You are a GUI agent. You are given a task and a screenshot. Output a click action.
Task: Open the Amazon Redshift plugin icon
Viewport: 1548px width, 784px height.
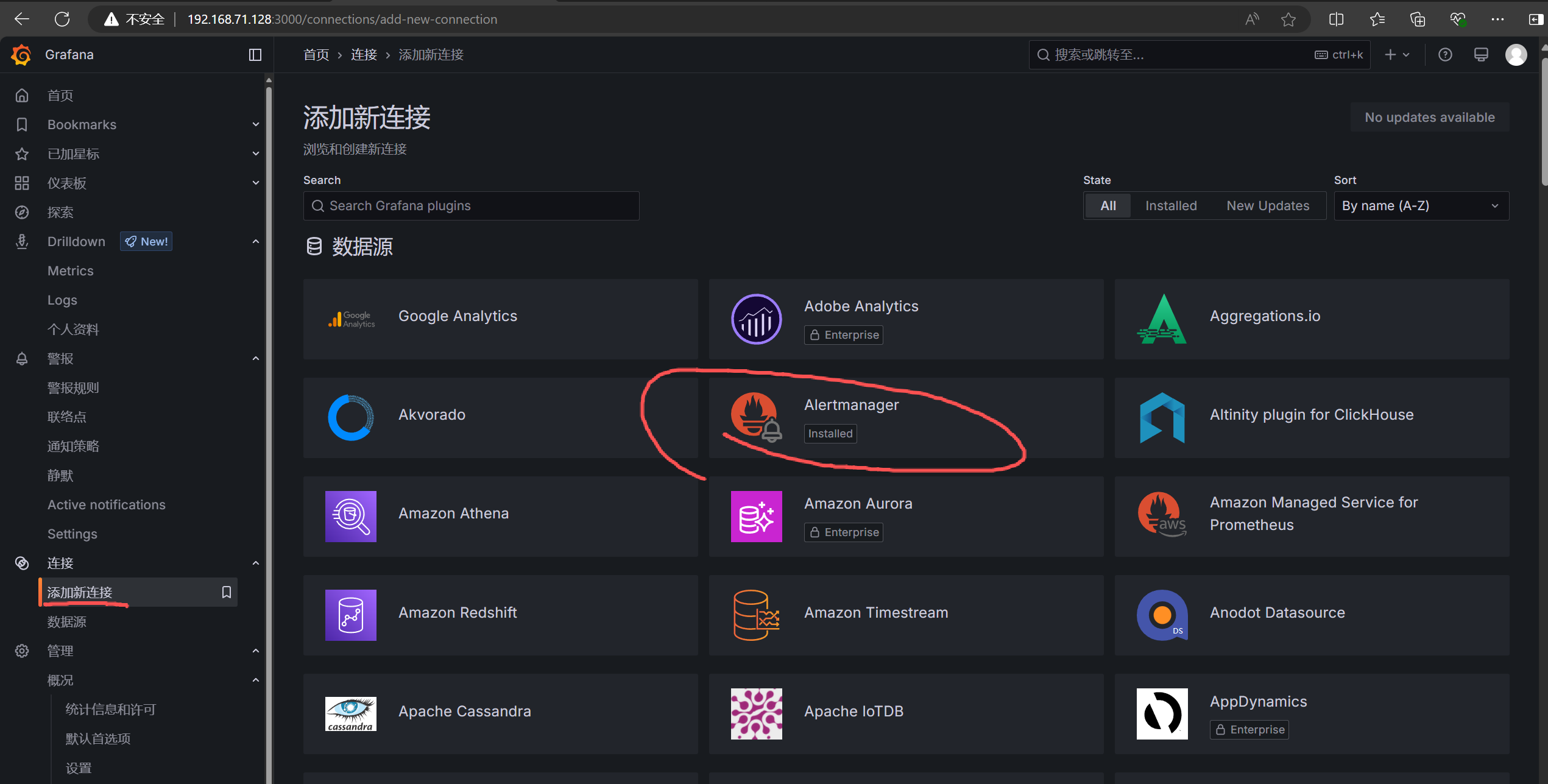tap(351, 615)
